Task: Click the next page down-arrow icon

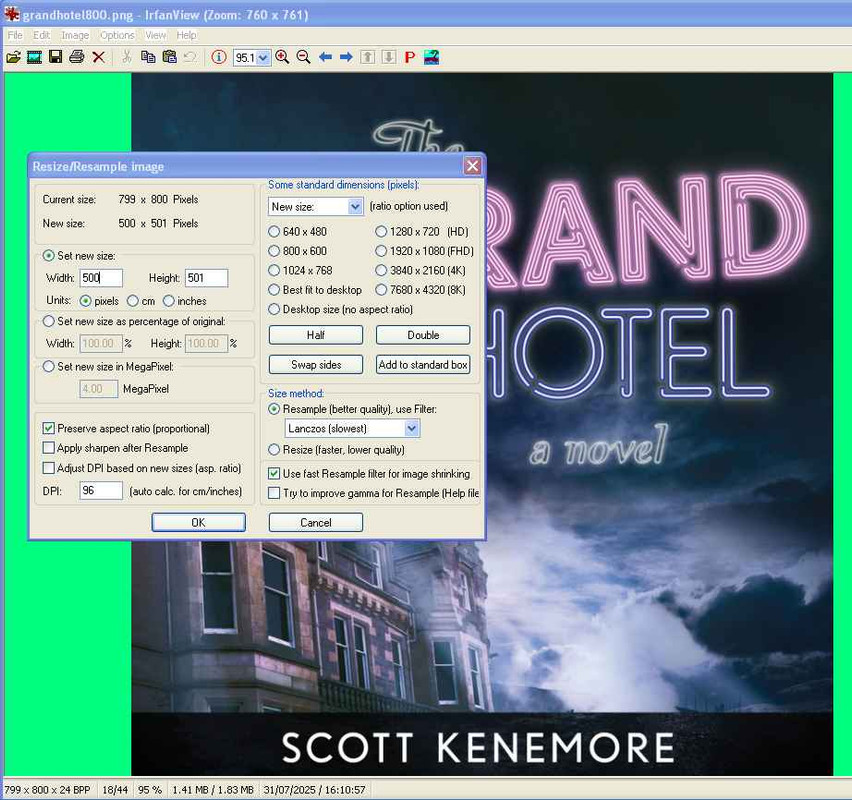Action: (x=389, y=57)
